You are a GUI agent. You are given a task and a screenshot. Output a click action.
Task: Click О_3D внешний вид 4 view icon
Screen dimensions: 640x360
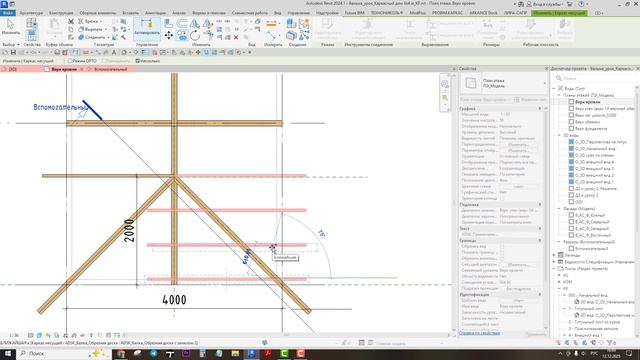pos(571,162)
